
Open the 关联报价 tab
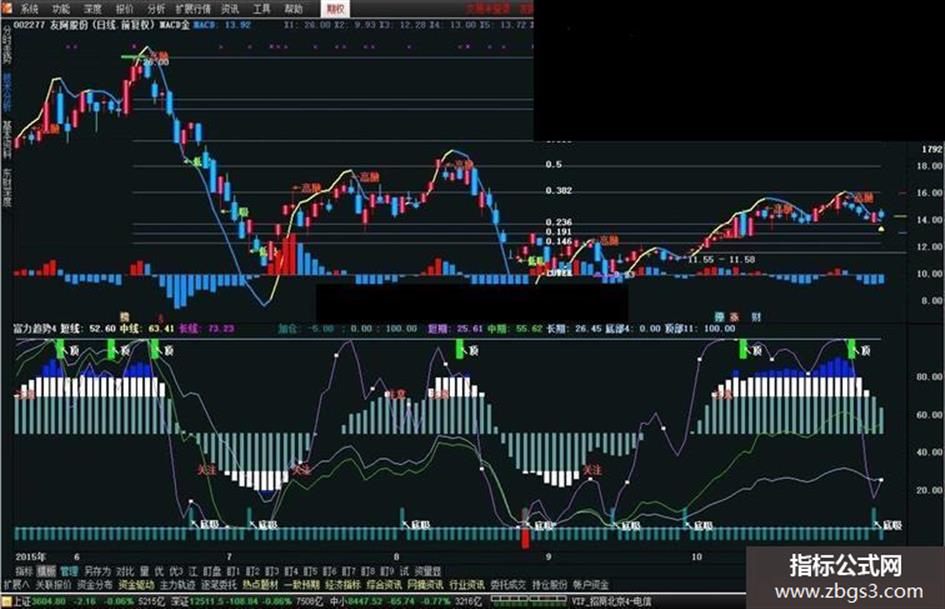(x=53, y=584)
